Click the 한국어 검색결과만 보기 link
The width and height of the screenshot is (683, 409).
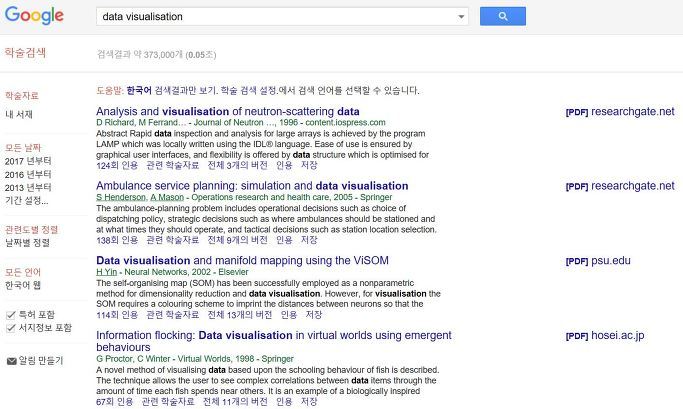click(x=171, y=91)
